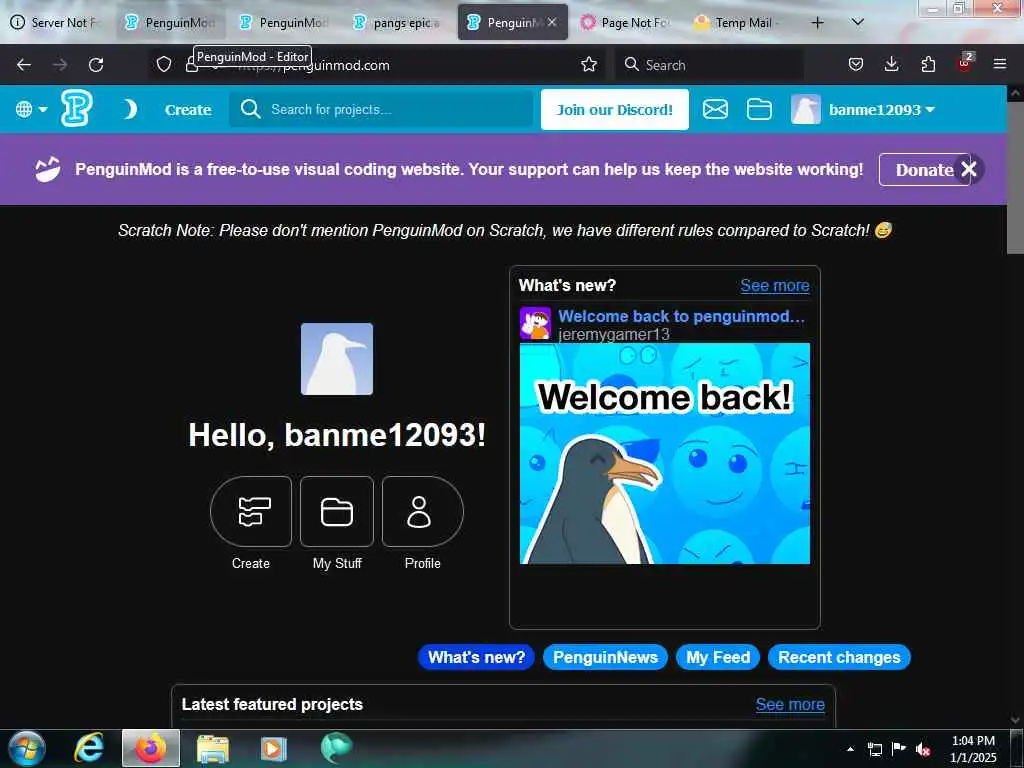Open the language globe selector
Image resolution: width=1024 pixels, height=768 pixels.
click(x=31, y=110)
